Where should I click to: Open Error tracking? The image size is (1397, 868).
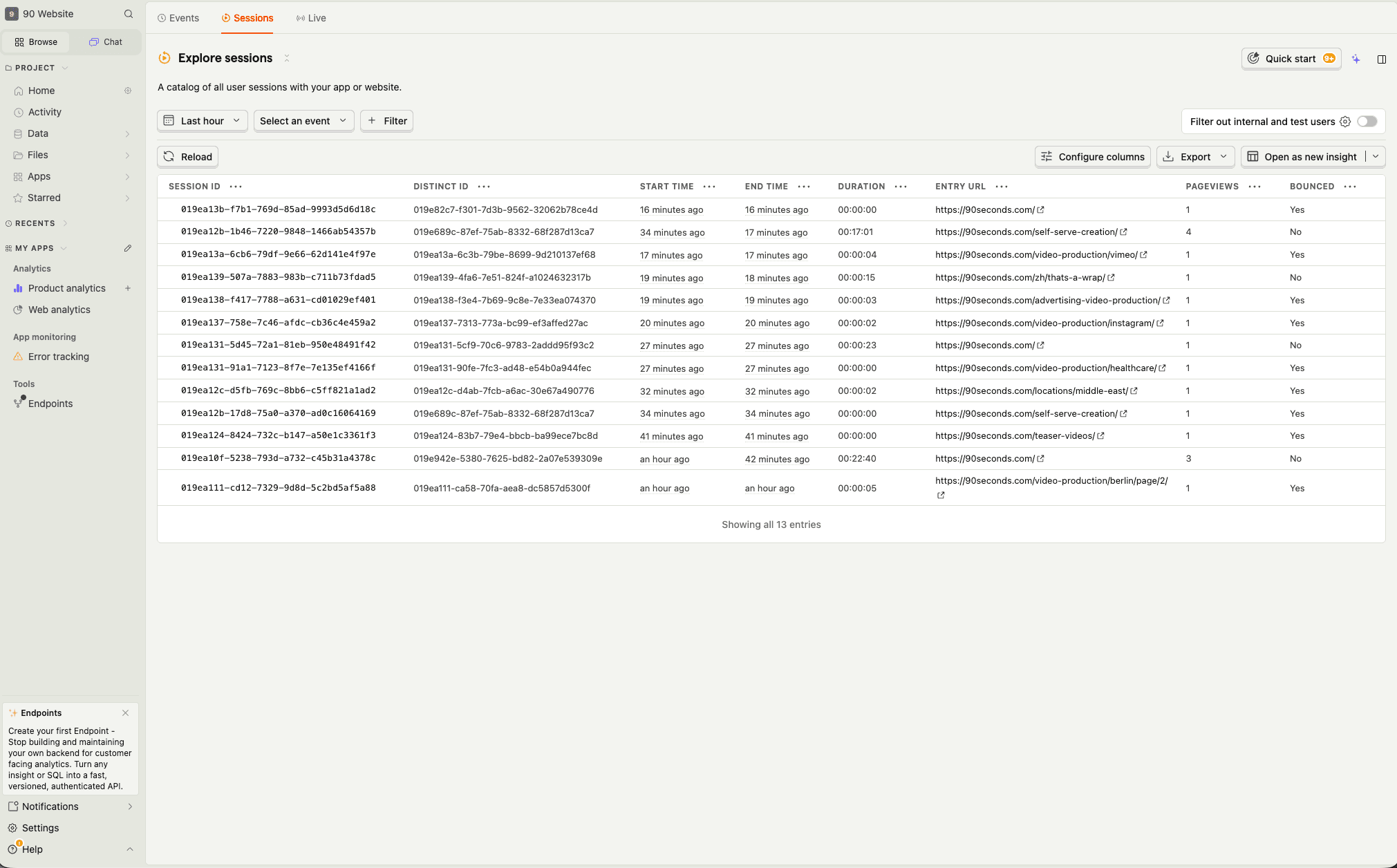59,357
